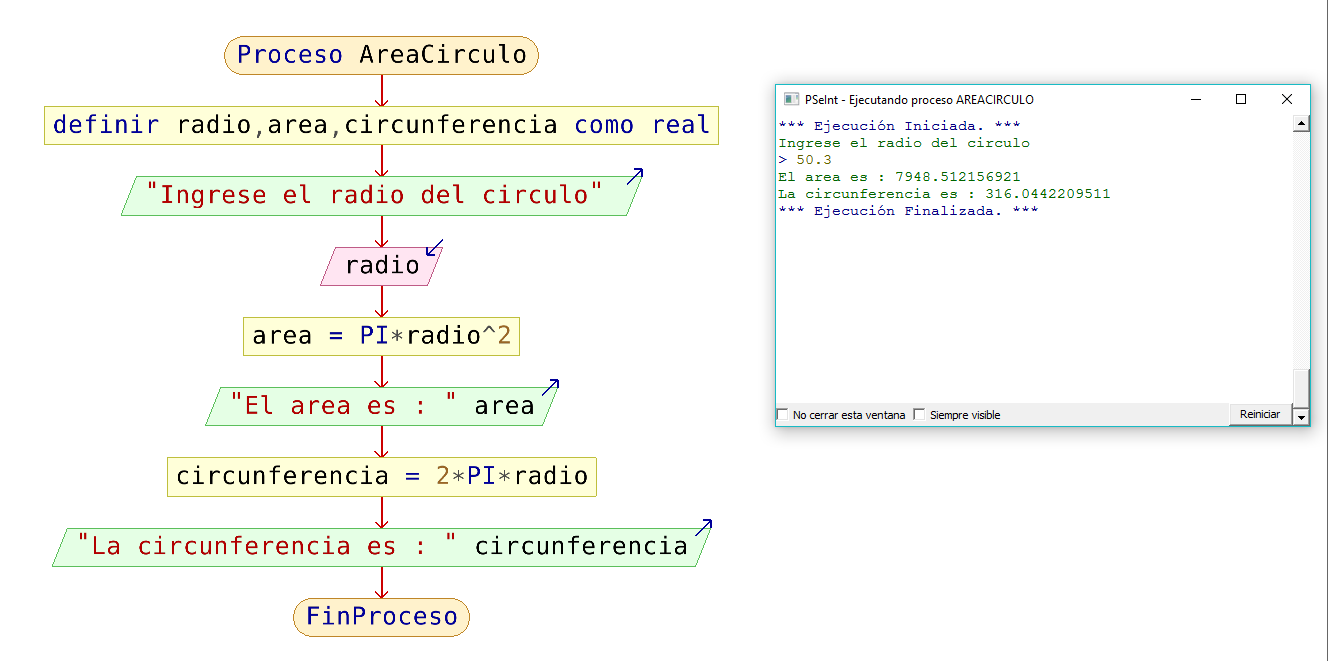The width and height of the screenshot is (1328, 661).
Task: Click the scrollbar up arrow in the console
Action: tap(1301, 122)
